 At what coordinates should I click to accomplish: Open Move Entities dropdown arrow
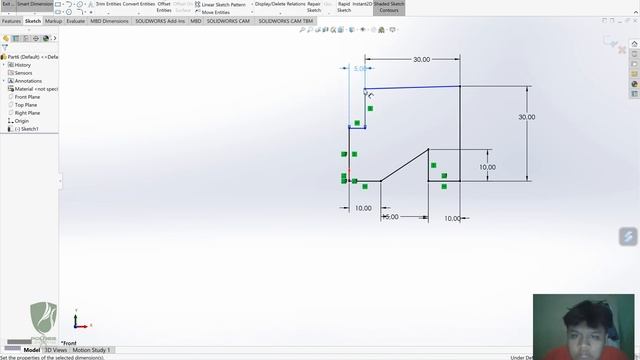(x=252, y=12)
